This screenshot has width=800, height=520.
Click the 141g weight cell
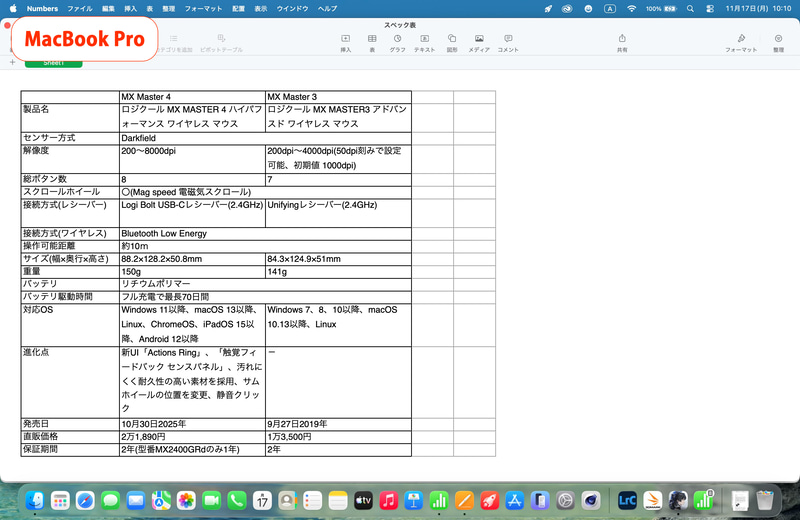point(338,272)
